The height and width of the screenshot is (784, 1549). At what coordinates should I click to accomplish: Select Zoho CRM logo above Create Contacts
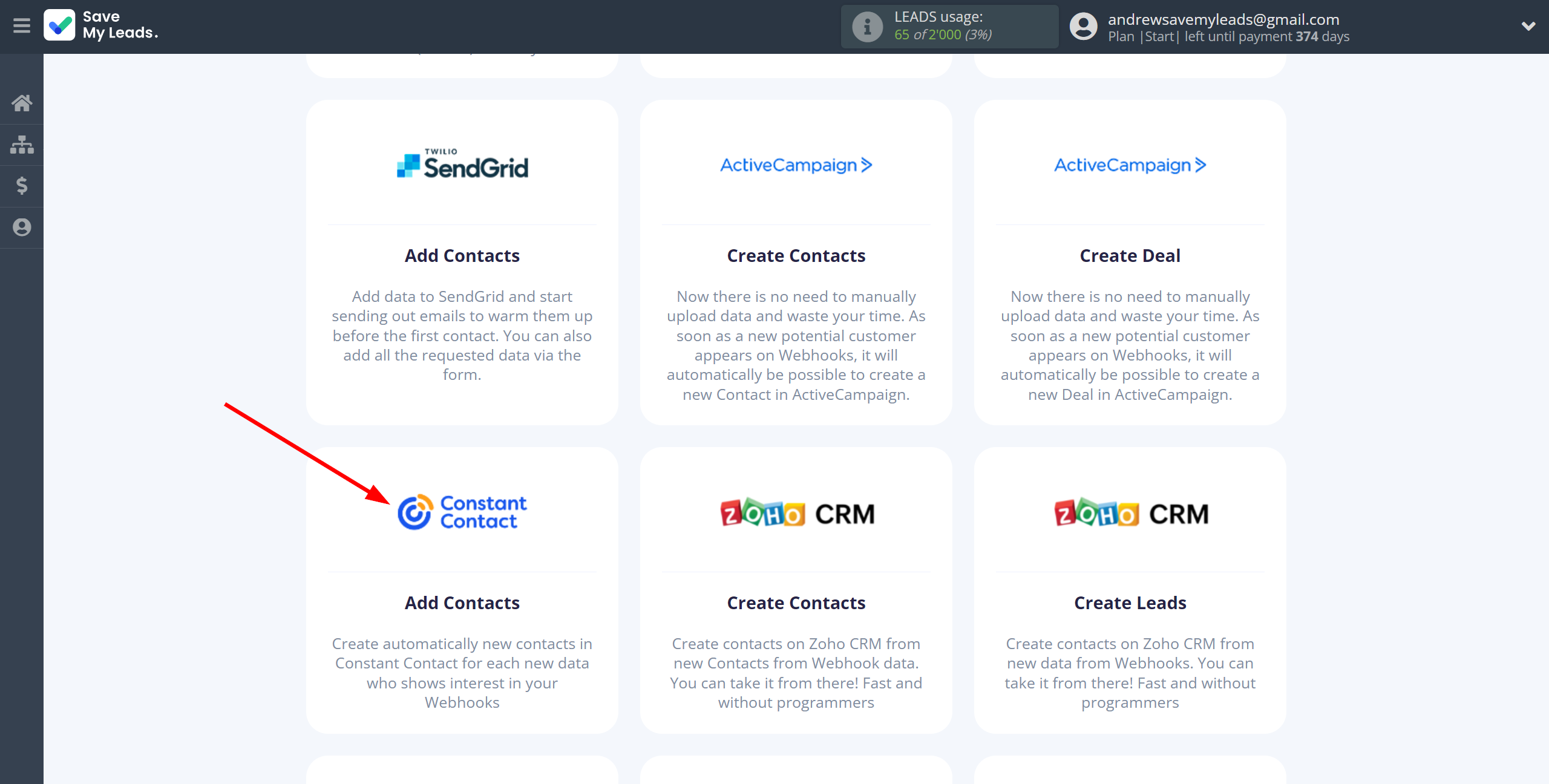pyautogui.click(x=796, y=513)
